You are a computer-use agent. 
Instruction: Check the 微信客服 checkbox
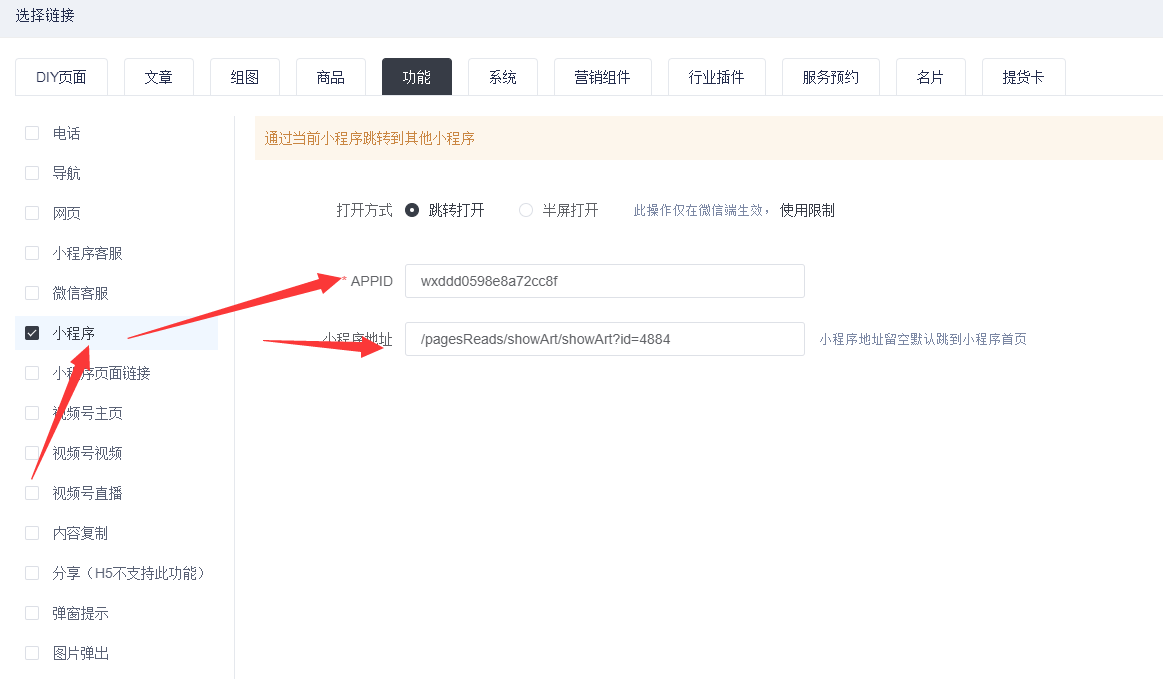click(32, 293)
